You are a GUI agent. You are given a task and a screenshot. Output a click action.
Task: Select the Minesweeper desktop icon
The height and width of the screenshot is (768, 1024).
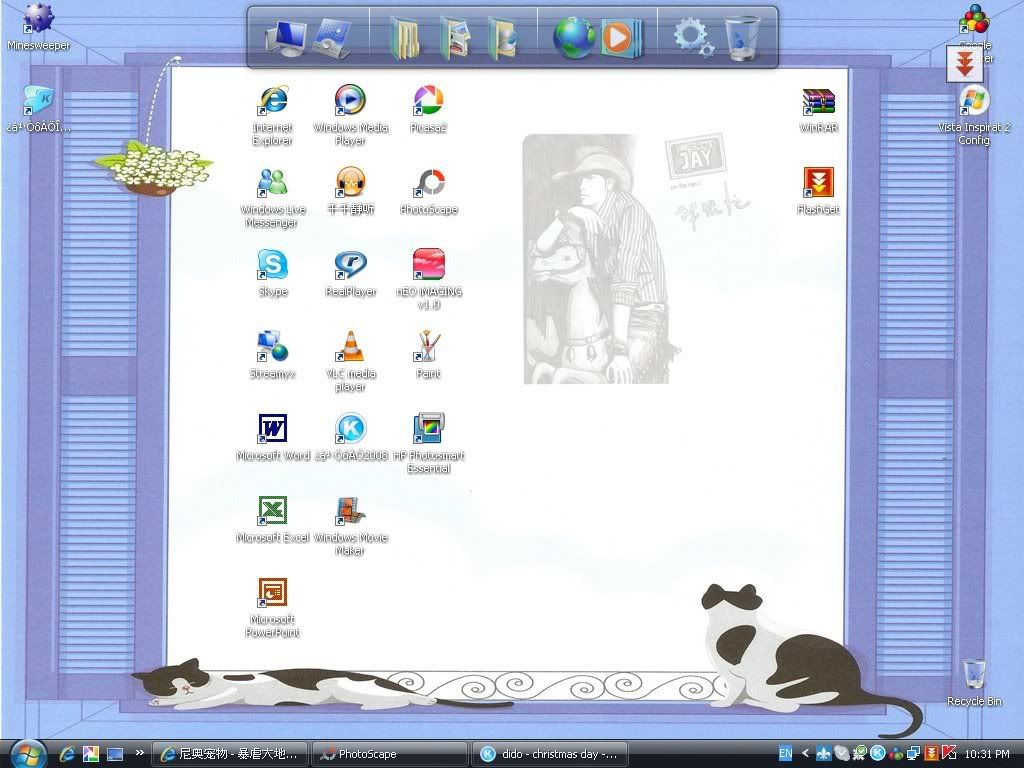[38, 19]
